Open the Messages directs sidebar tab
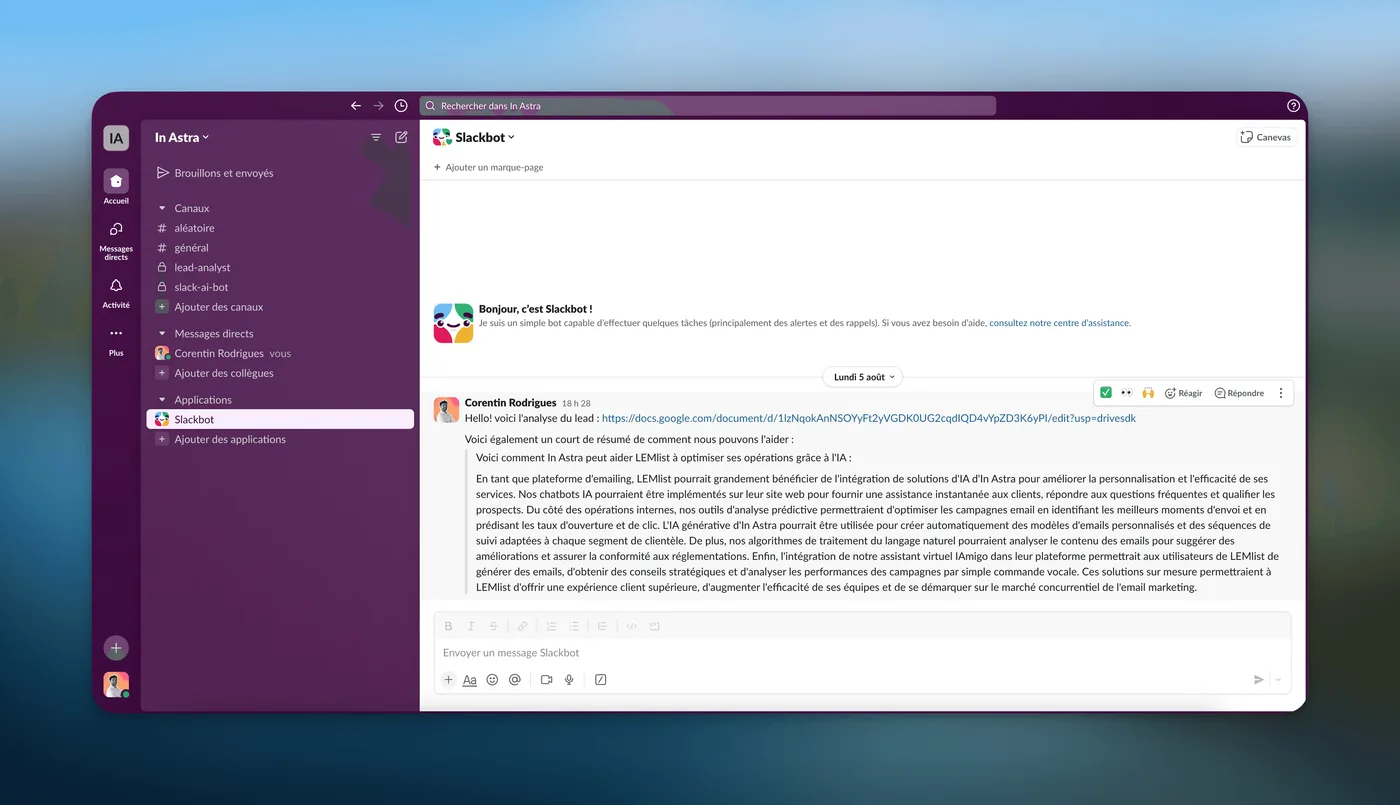1400x805 pixels. point(116,240)
